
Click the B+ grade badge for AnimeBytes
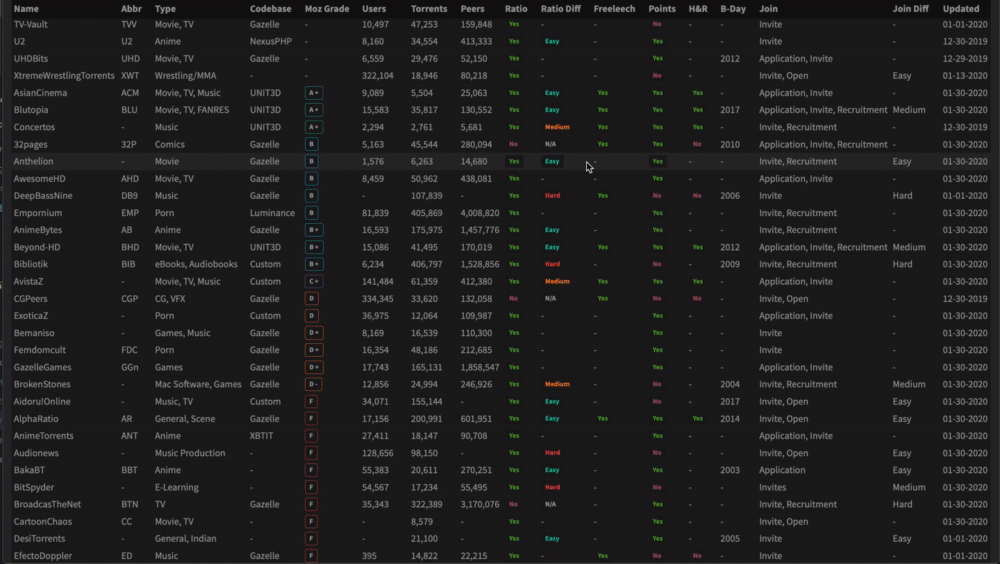coord(313,230)
